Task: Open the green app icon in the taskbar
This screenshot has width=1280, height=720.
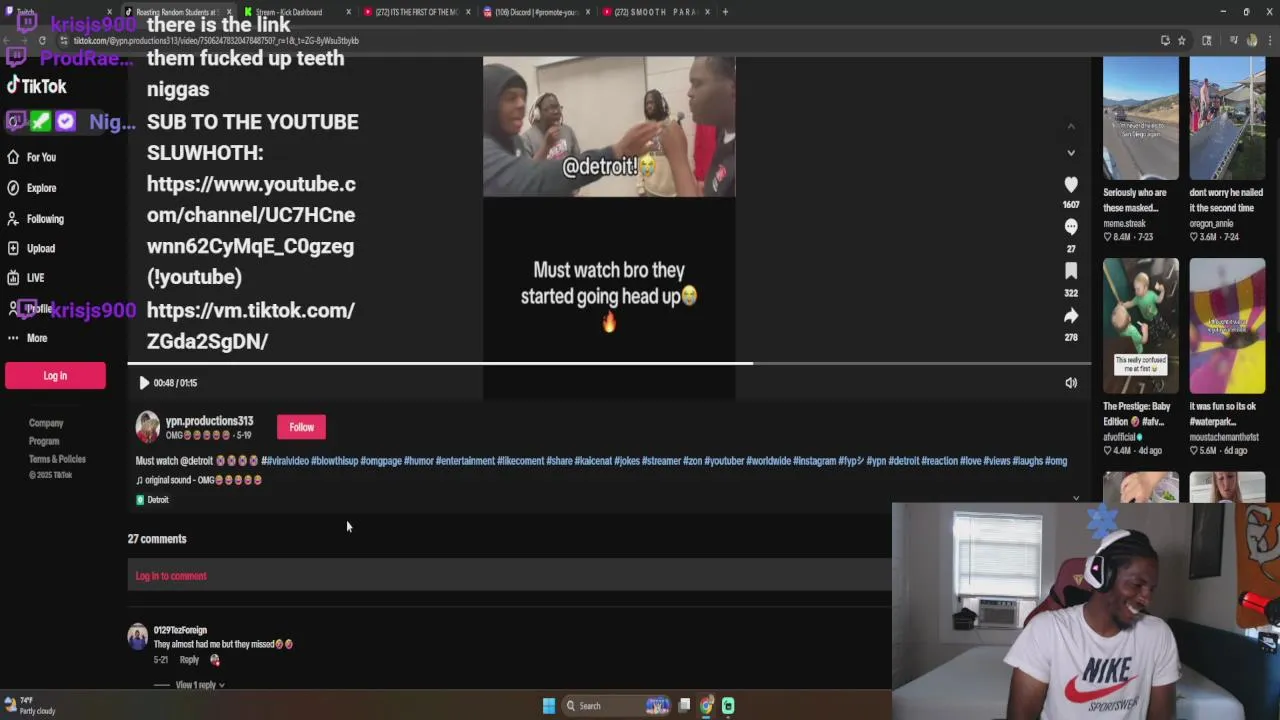Action: coord(729,706)
